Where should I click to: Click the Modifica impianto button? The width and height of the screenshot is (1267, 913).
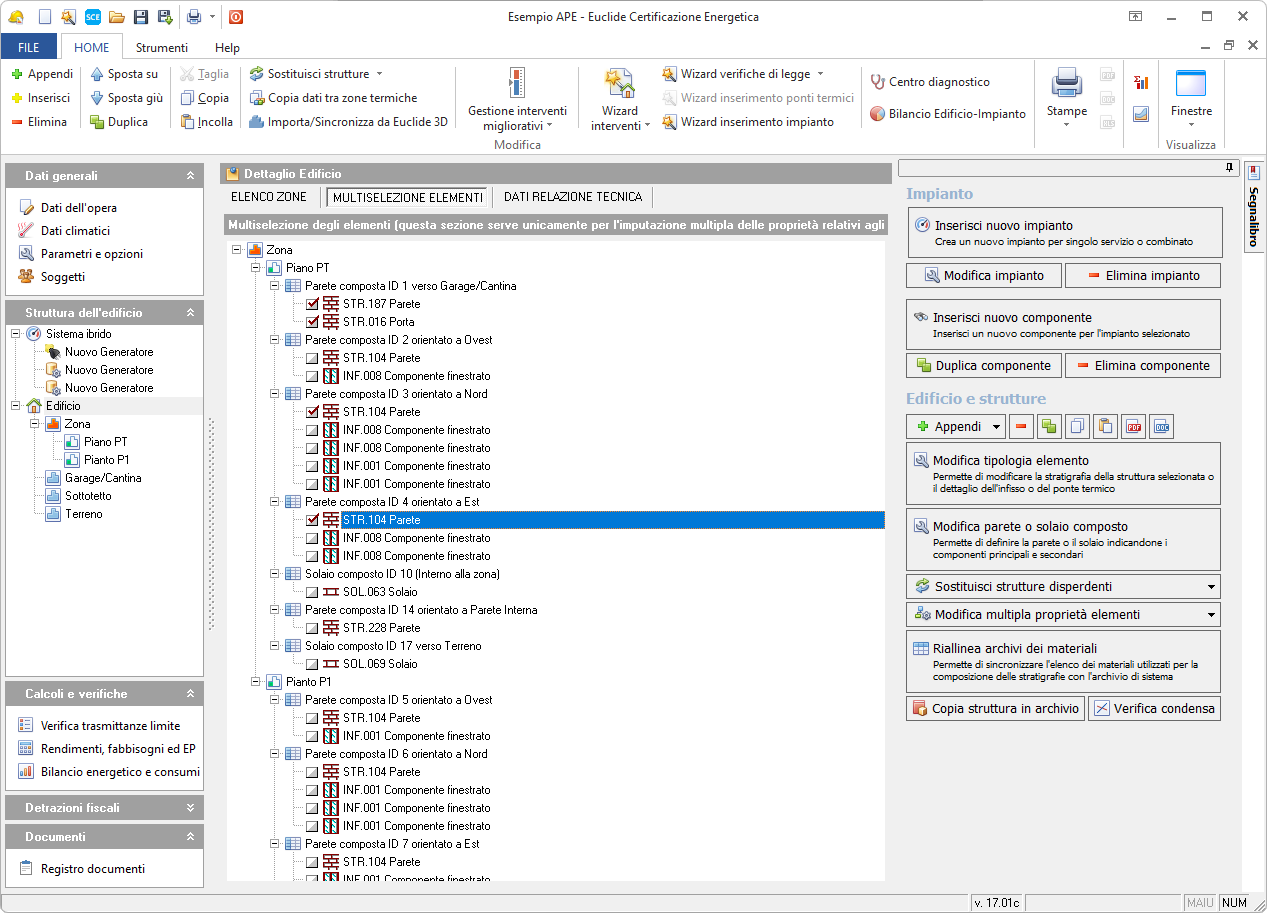(x=983, y=276)
